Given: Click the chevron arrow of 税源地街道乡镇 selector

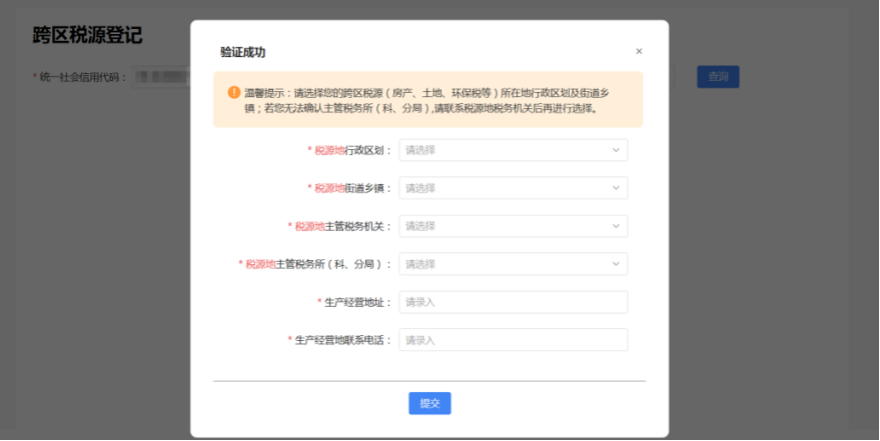Looking at the screenshot, I should click(615, 188).
